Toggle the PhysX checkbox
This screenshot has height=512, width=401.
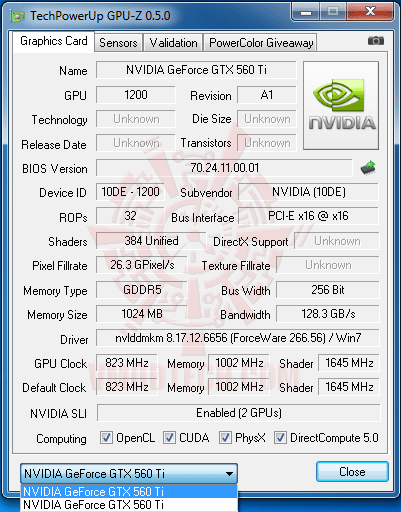click(x=225, y=437)
